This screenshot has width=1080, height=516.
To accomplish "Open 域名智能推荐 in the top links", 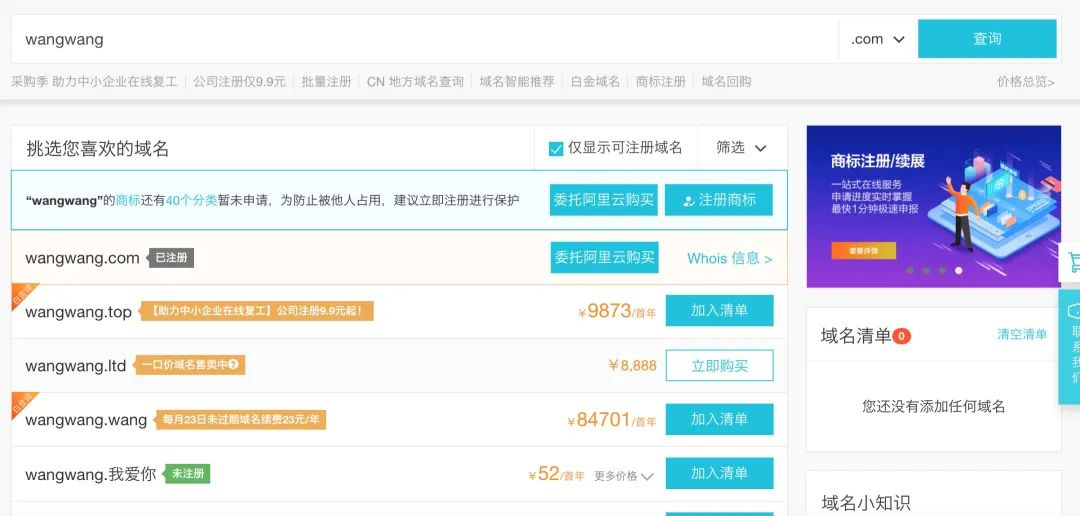I will (x=517, y=81).
